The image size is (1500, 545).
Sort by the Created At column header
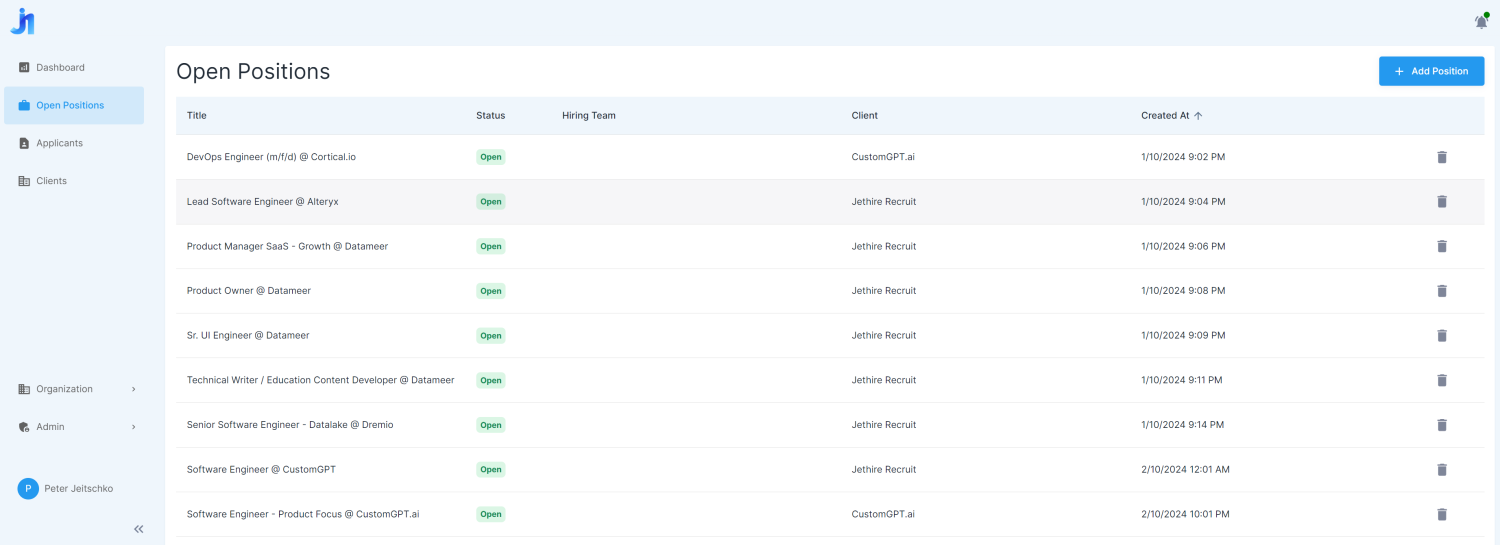click(x=1165, y=116)
